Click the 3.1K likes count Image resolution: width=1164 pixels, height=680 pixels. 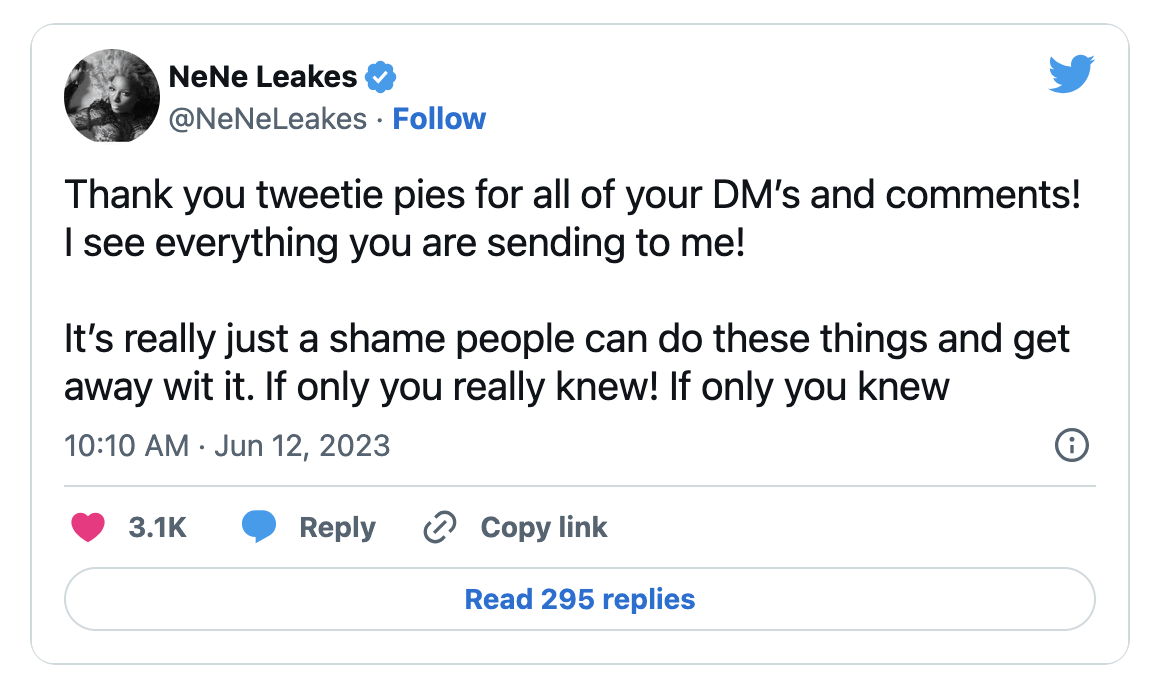pos(157,527)
